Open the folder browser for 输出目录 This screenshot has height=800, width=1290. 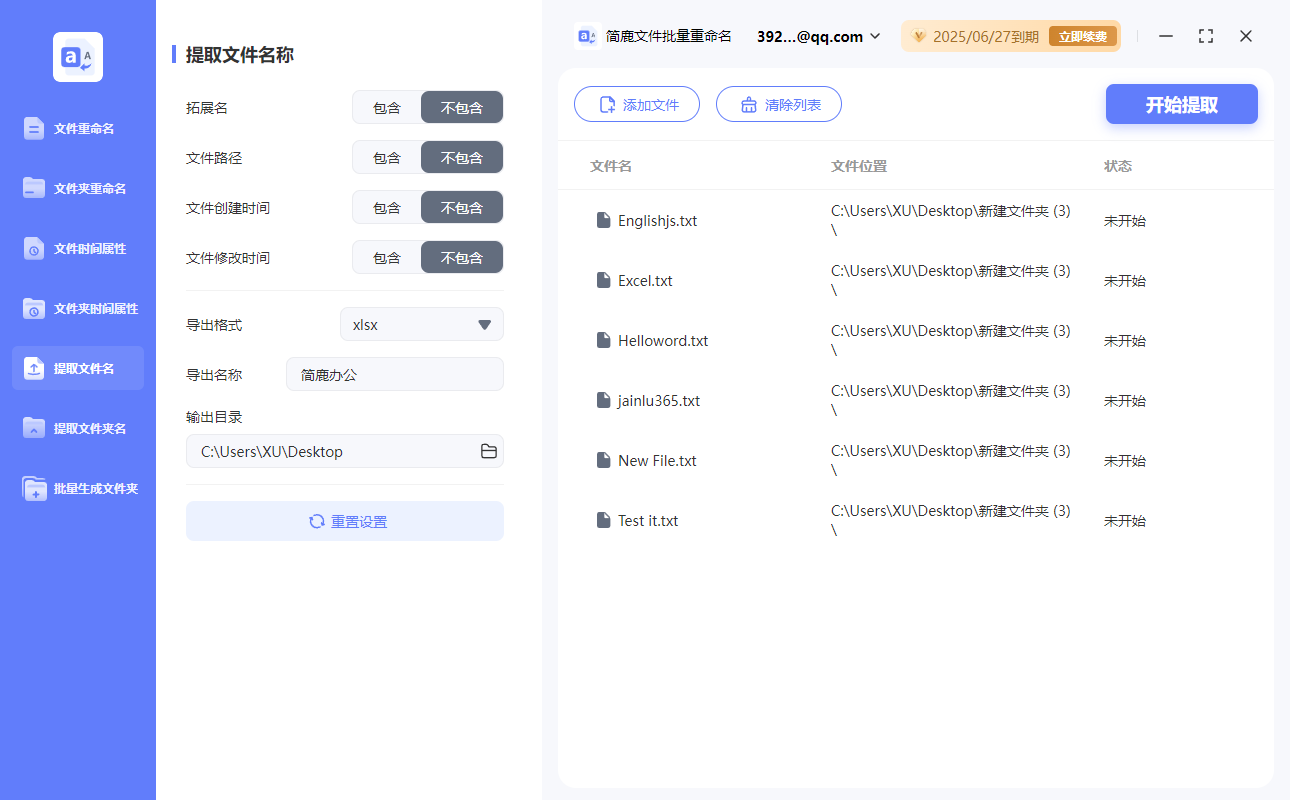488,451
